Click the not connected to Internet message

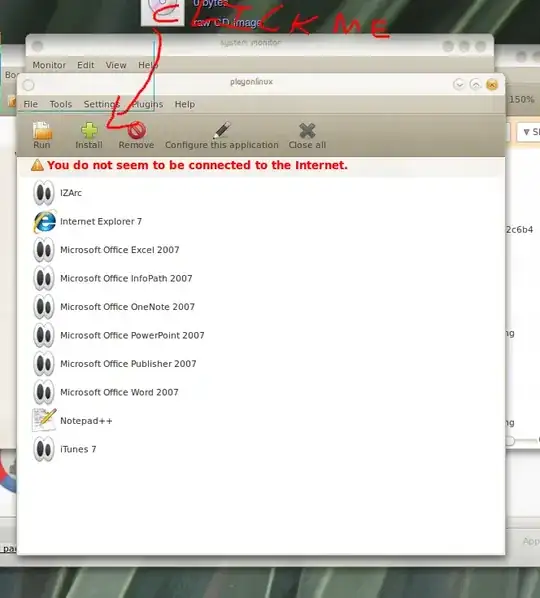197,165
